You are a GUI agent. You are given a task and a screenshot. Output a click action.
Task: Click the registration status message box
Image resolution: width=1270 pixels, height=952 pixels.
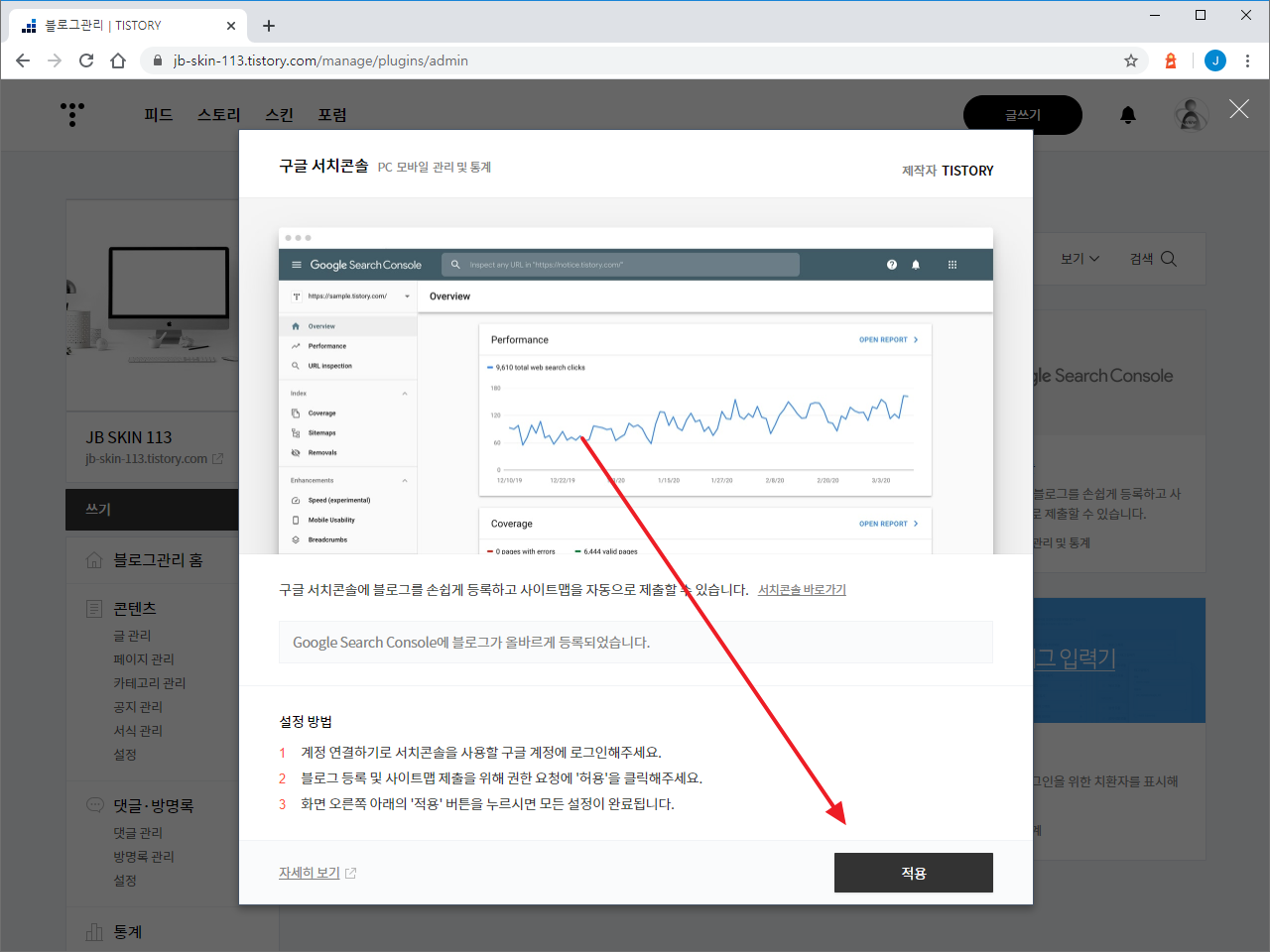(x=636, y=643)
